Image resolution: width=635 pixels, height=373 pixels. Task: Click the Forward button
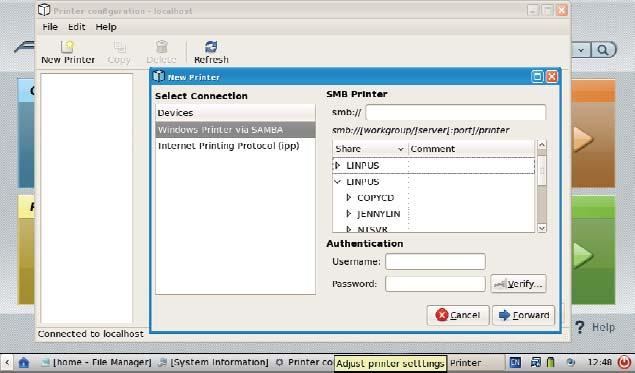coord(524,315)
